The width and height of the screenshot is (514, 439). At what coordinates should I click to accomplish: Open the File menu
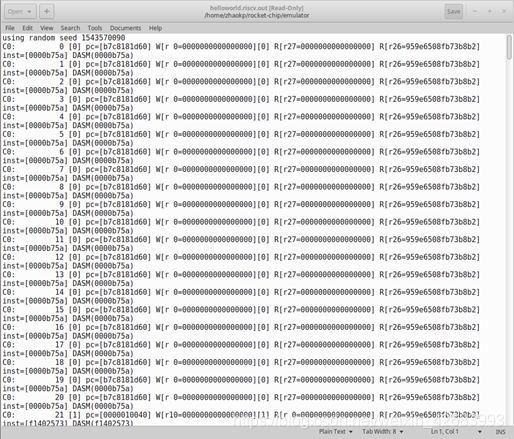10,28
